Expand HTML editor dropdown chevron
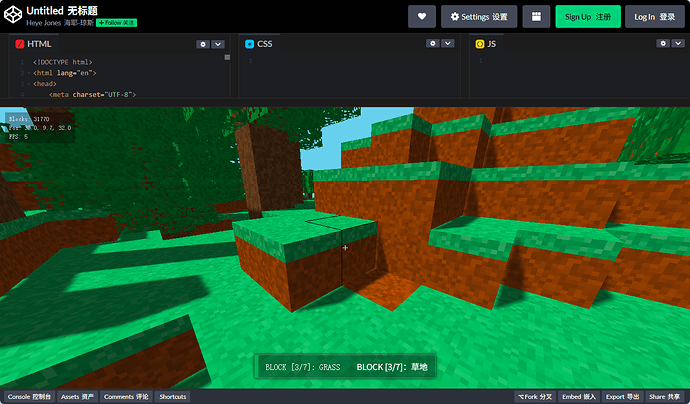Image resolution: width=690 pixels, height=404 pixels. (218, 44)
